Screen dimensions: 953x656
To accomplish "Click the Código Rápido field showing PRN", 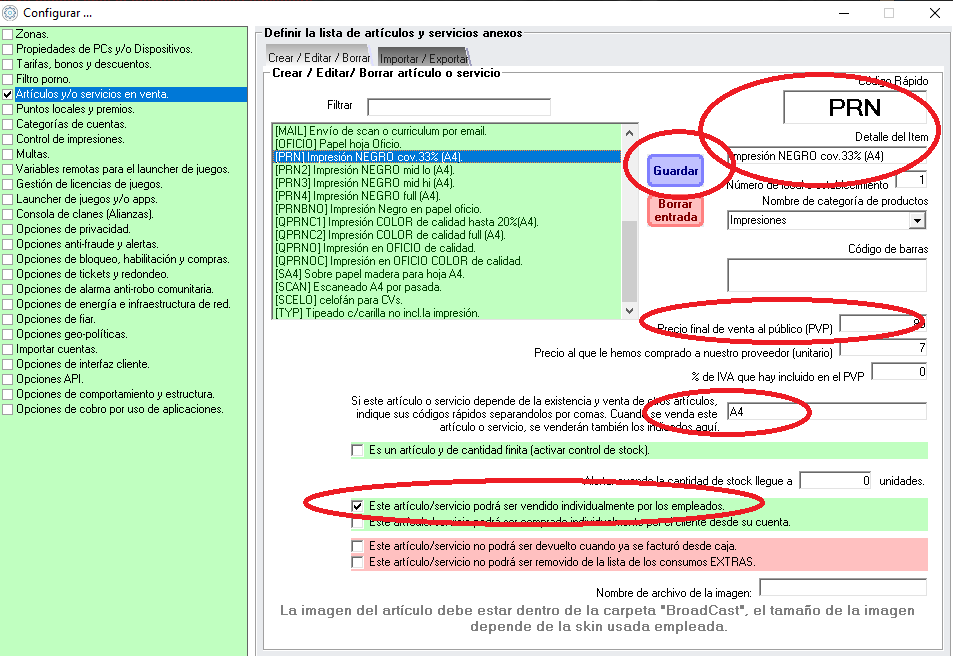I will pyautogui.click(x=855, y=108).
